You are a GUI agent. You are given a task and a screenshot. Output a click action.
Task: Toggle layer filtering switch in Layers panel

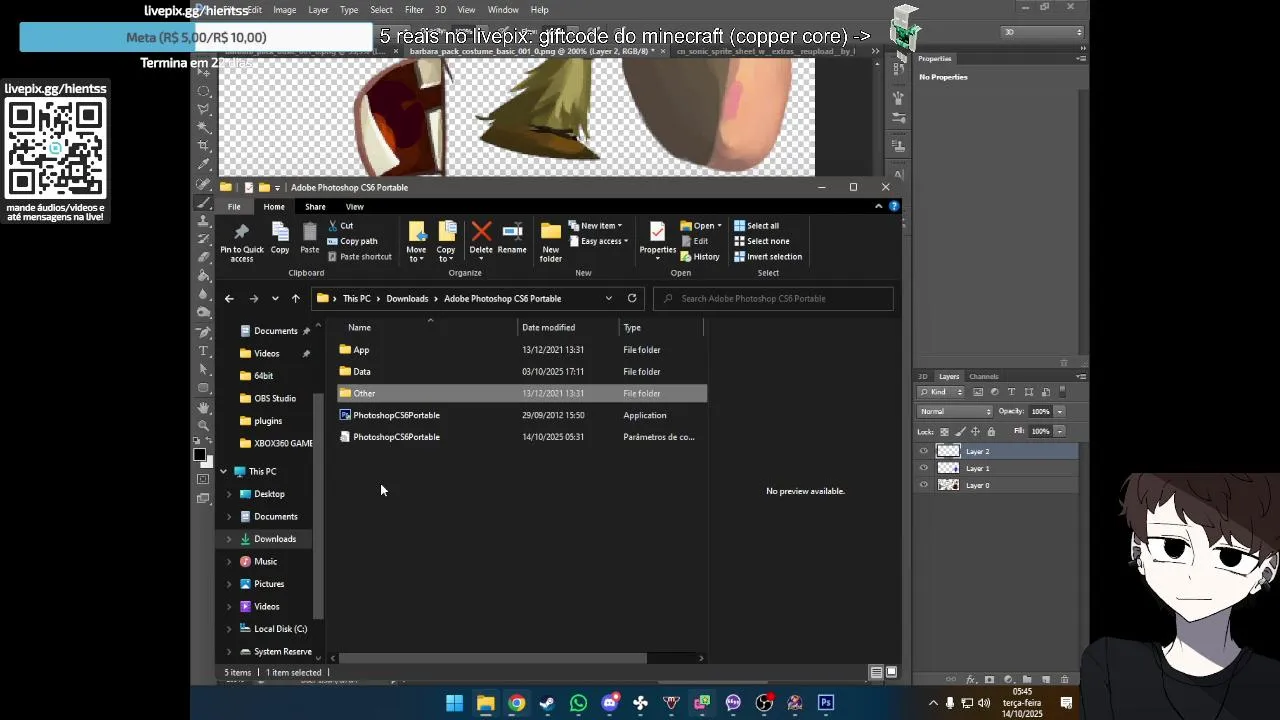[x=1062, y=392]
